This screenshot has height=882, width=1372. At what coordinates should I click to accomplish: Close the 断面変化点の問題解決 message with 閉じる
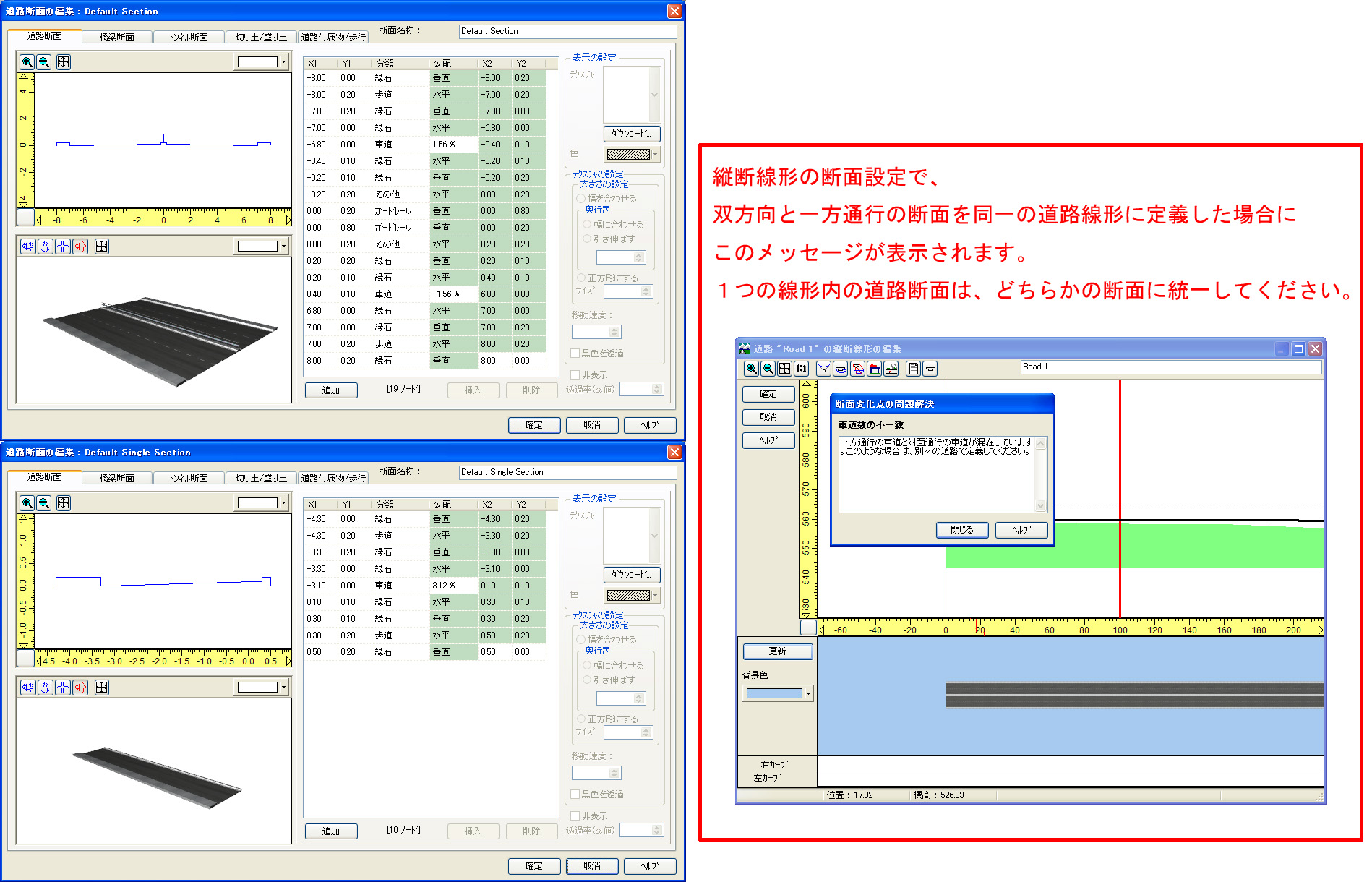pyautogui.click(x=962, y=530)
